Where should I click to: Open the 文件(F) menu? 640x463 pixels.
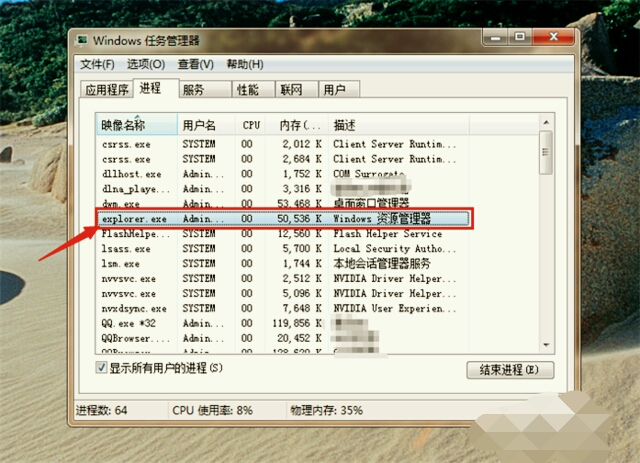pyautogui.click(x=97, y=65)
